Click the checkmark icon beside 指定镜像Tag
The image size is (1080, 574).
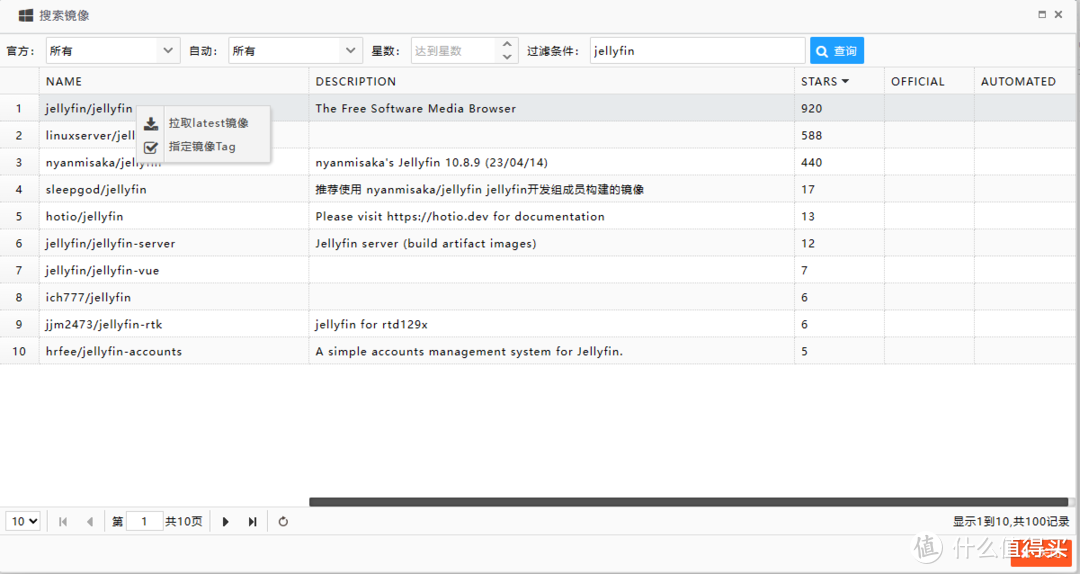(151, 147)
